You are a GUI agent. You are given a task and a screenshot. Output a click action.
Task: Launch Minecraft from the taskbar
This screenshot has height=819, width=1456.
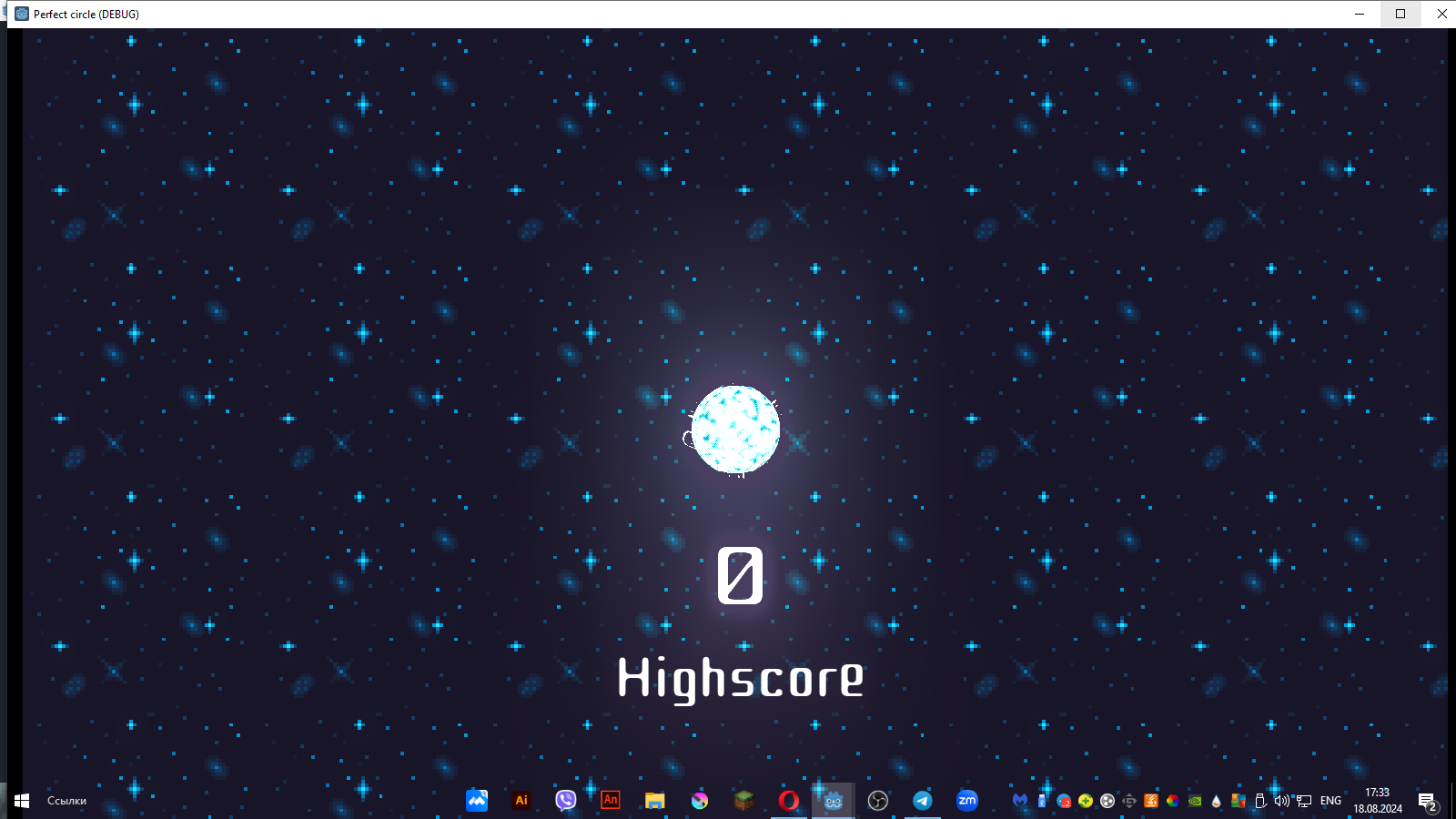click(x=744, y=801)
